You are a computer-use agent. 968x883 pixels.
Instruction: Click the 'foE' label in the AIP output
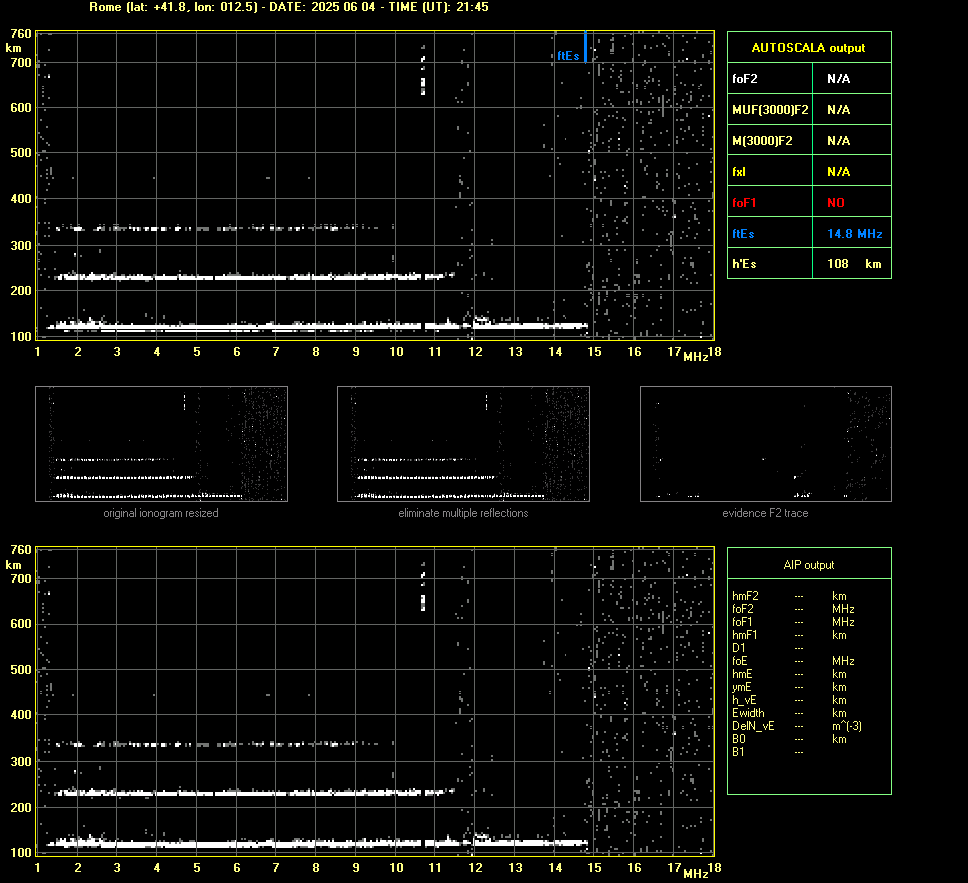click(741, 661)
